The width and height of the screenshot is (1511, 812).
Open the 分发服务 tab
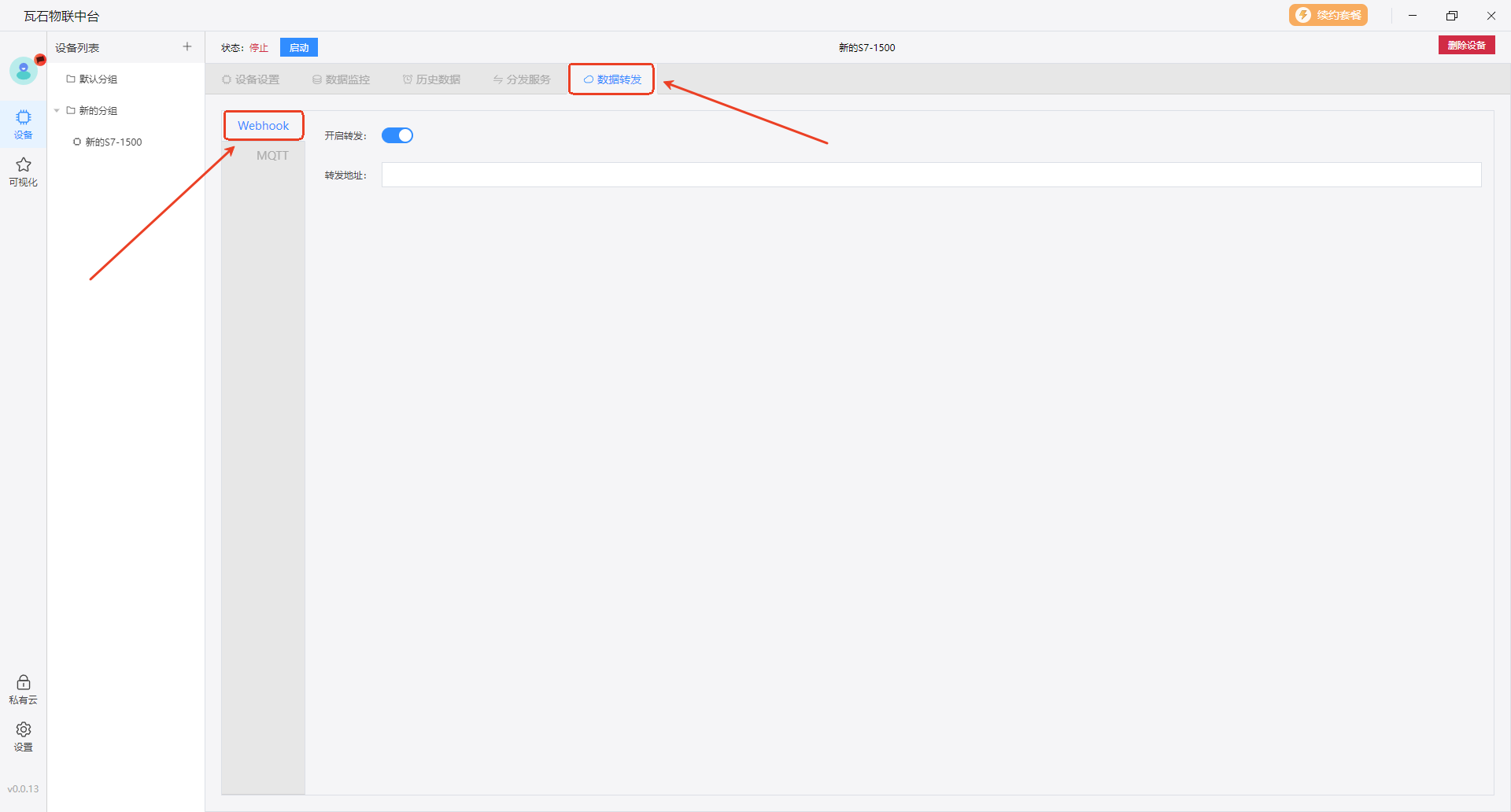click(x=522, y=79)
